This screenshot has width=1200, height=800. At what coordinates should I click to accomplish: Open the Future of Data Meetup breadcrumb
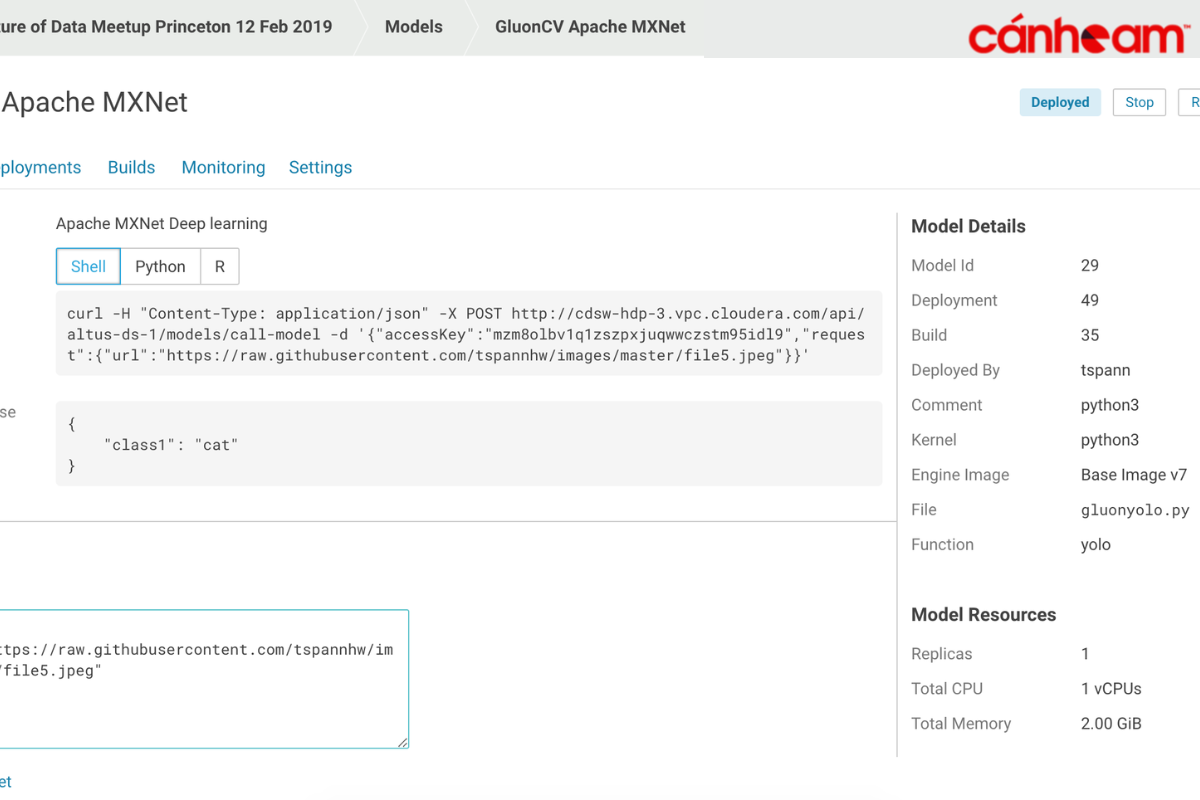166,27
